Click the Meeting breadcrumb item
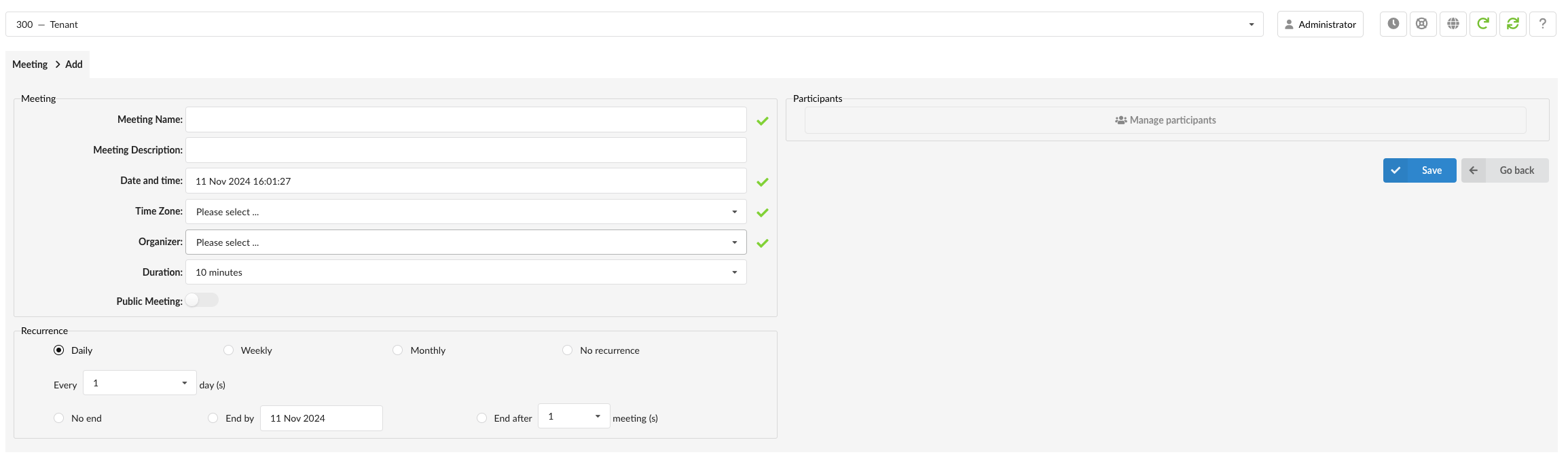This screenshot has width=1568, height=459. click(30, 65)
